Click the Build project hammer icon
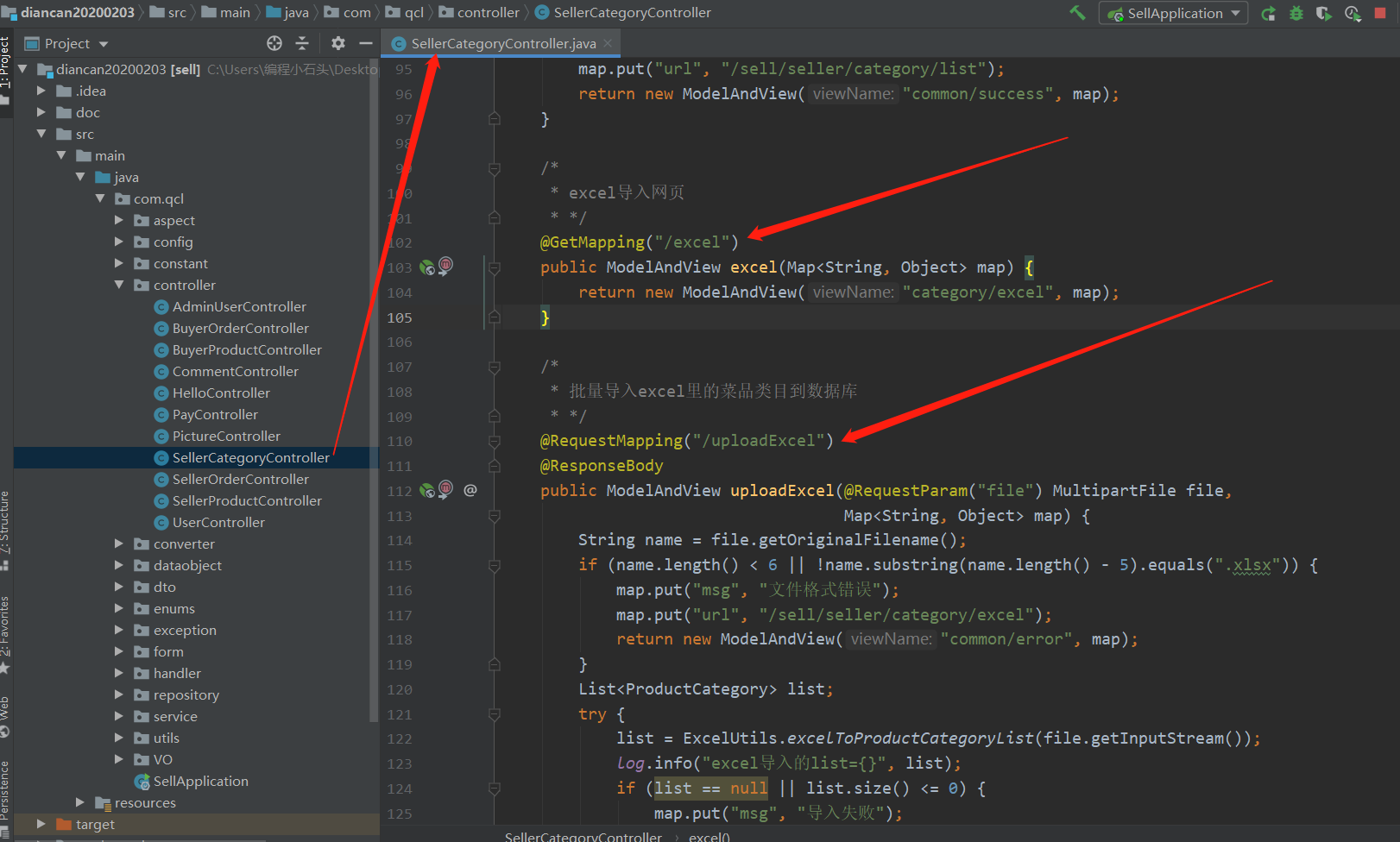 [x=1077, y=13]
